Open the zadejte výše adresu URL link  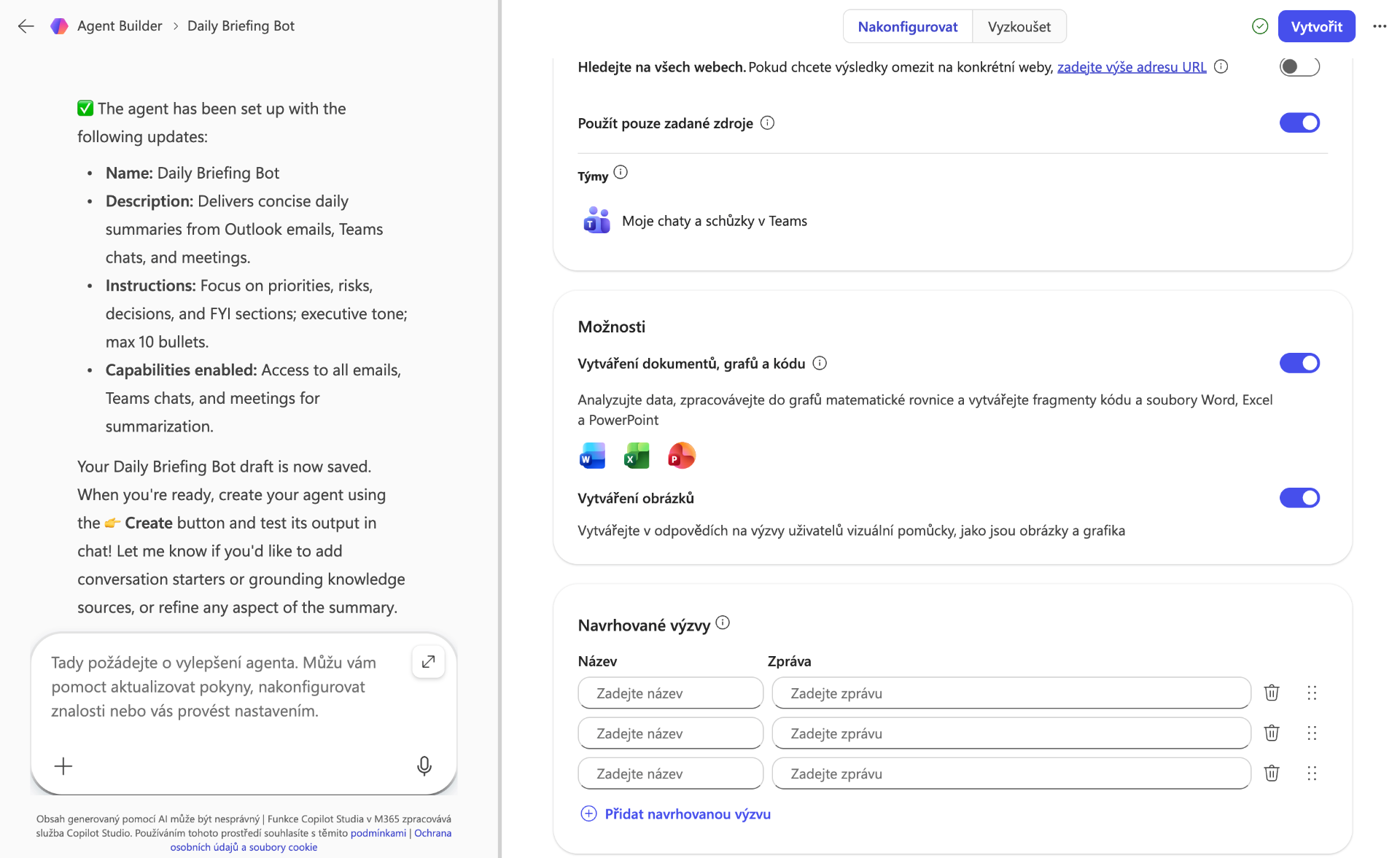coord(1132,67)
